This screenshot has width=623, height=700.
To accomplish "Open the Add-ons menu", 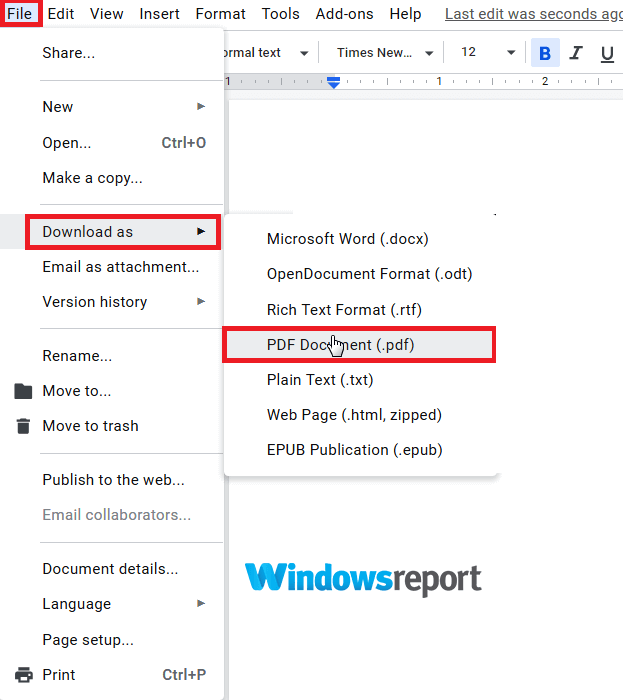I will [345, 14].
